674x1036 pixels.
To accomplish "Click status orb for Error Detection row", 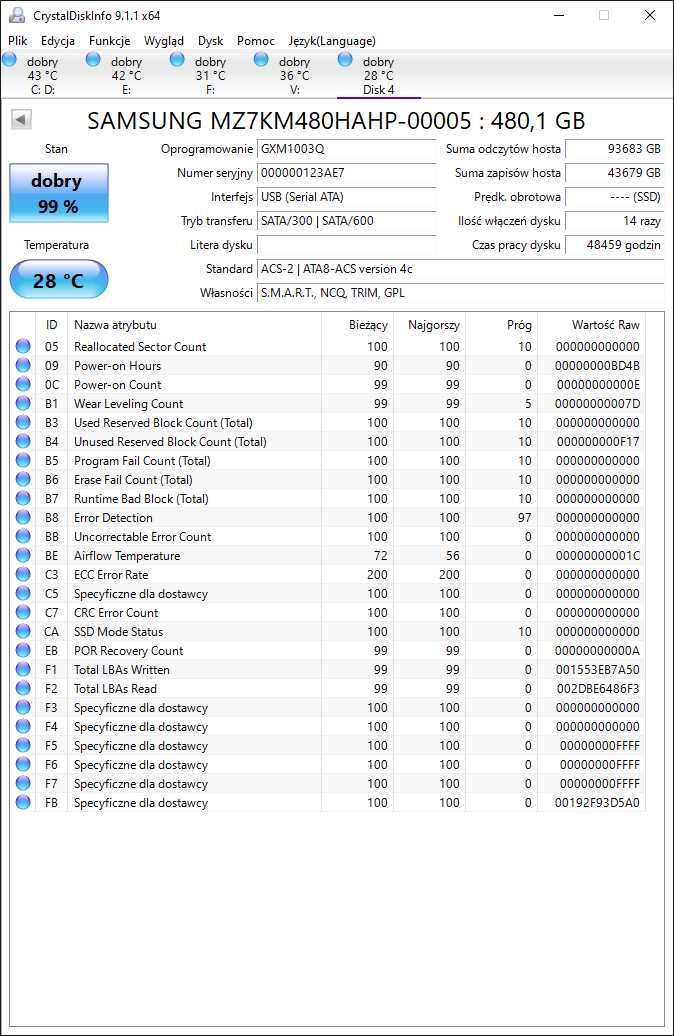I will coord(23,517).
